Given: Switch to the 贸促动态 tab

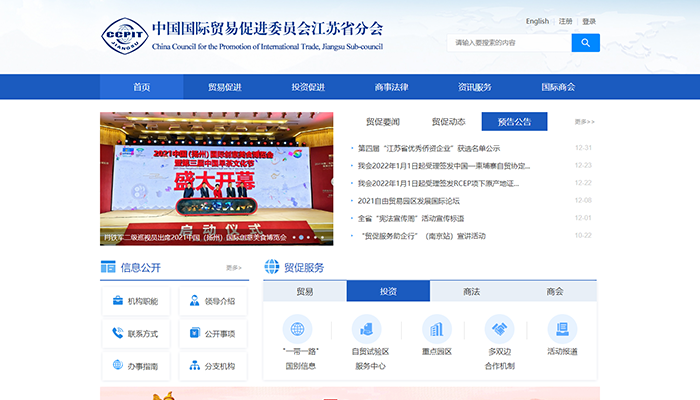Looking at the screenshot, I should 448,122.
